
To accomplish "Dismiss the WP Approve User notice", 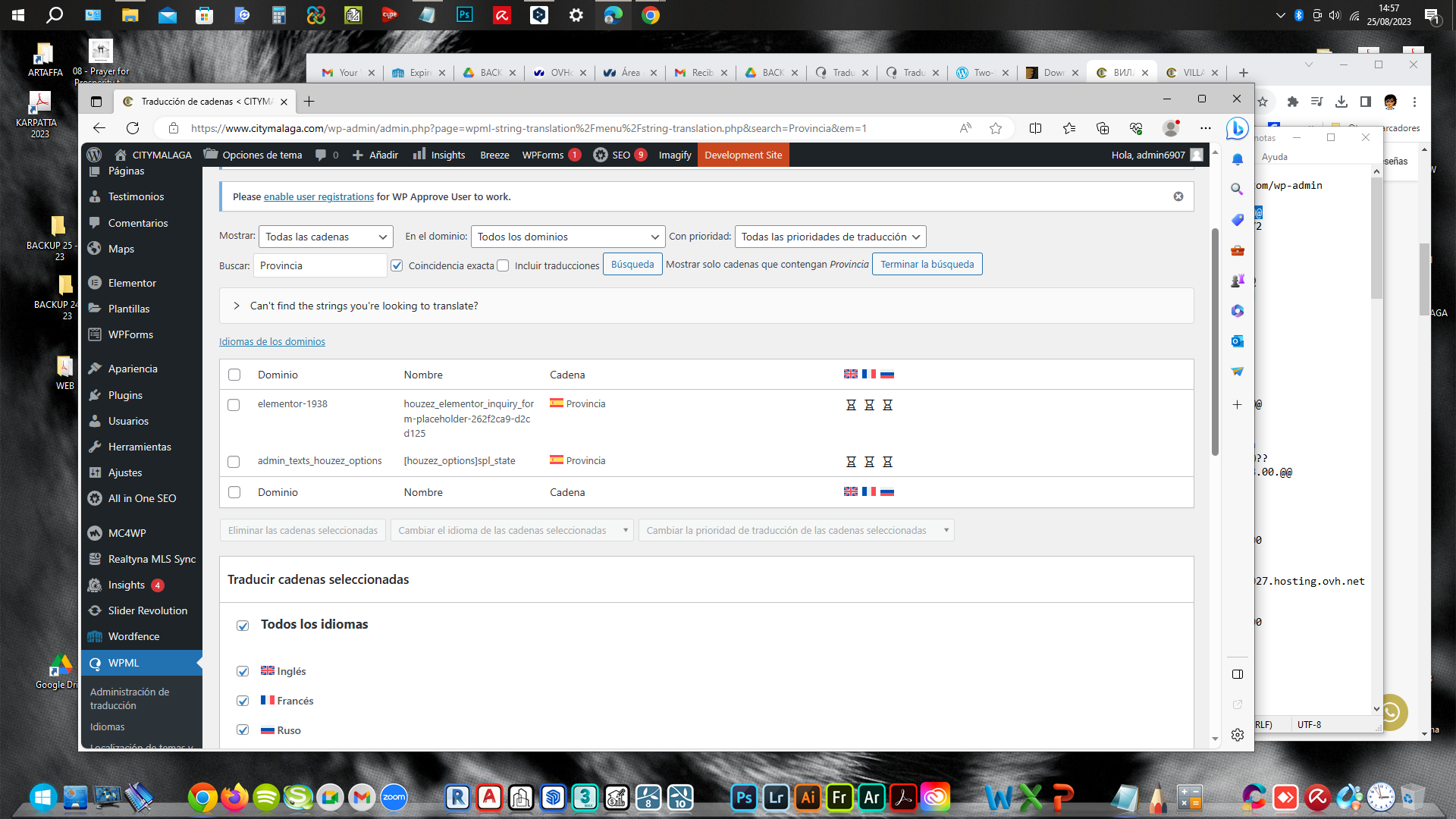I will pos(1178,196).
